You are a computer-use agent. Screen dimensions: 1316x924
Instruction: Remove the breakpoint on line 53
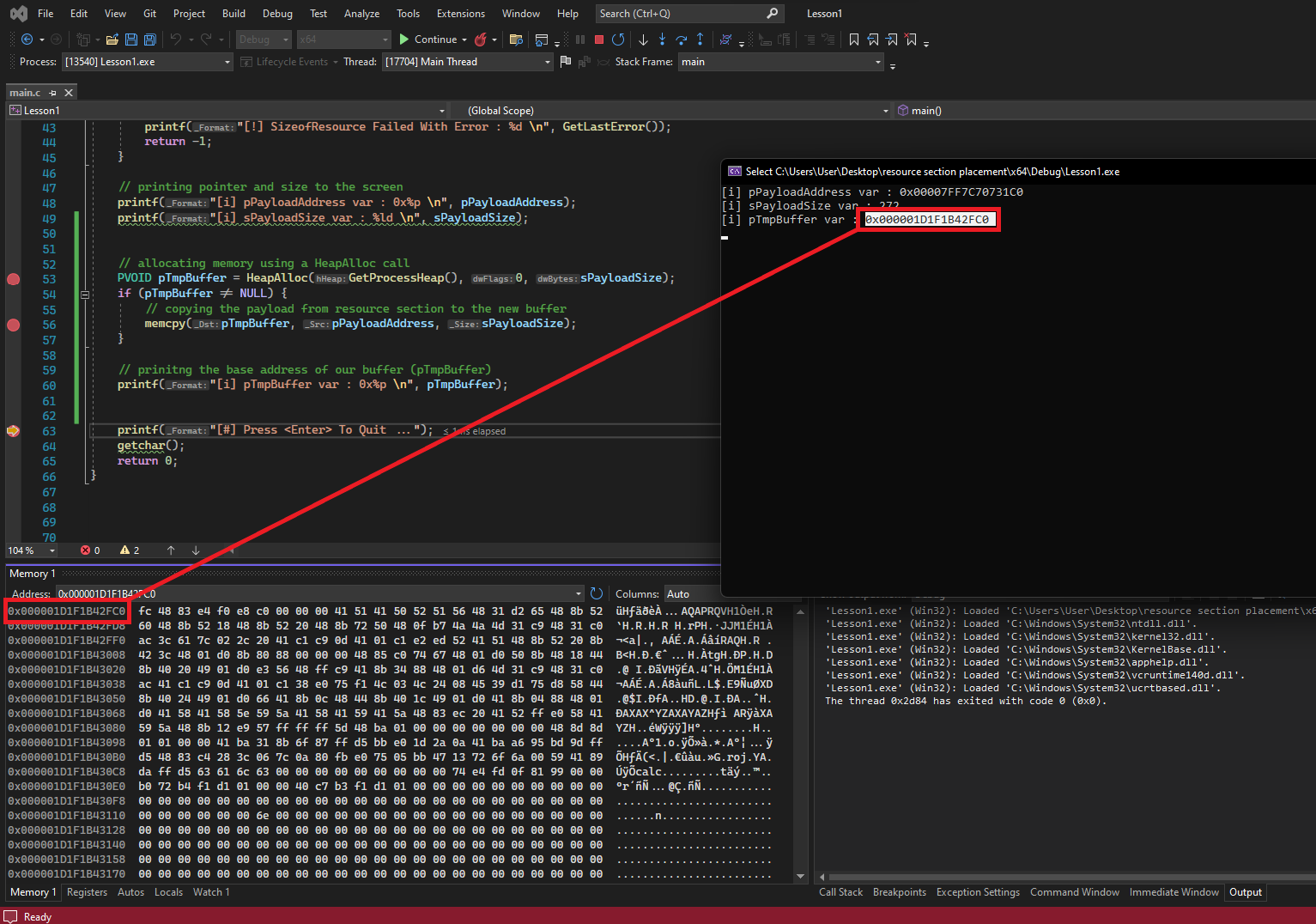click(13, 279)
